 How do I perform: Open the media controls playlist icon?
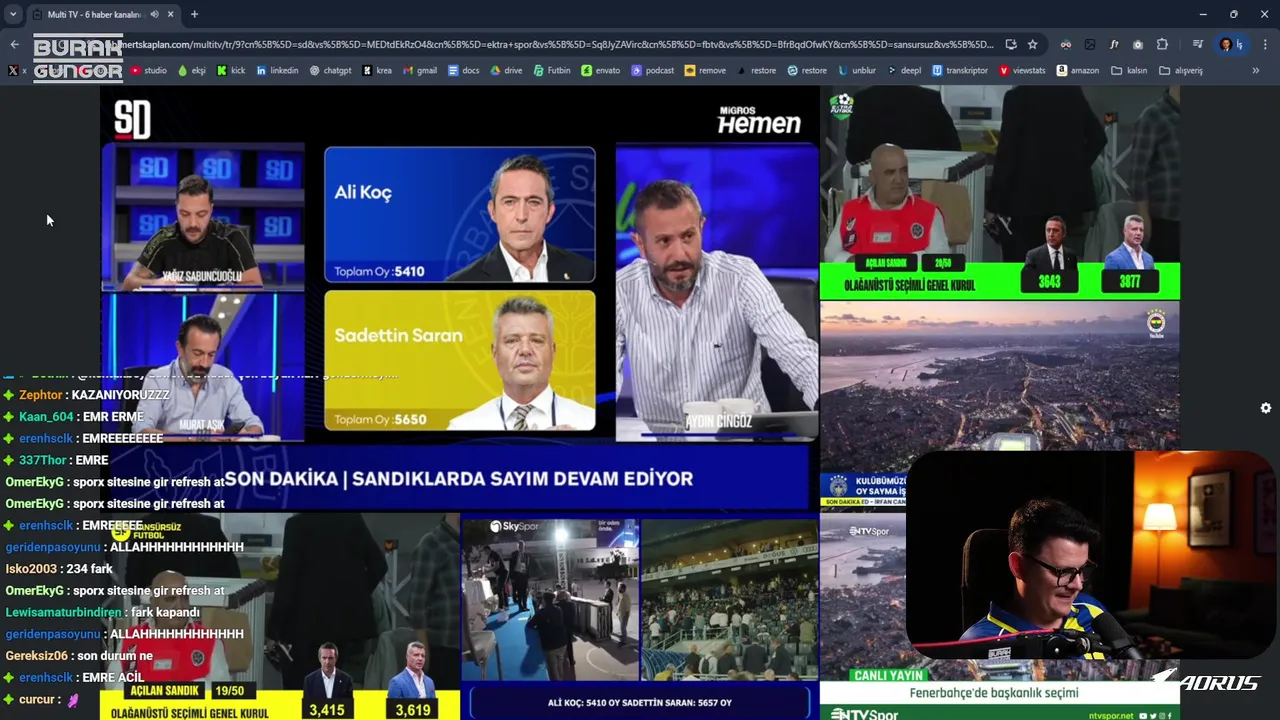[x=1197, y=44]
